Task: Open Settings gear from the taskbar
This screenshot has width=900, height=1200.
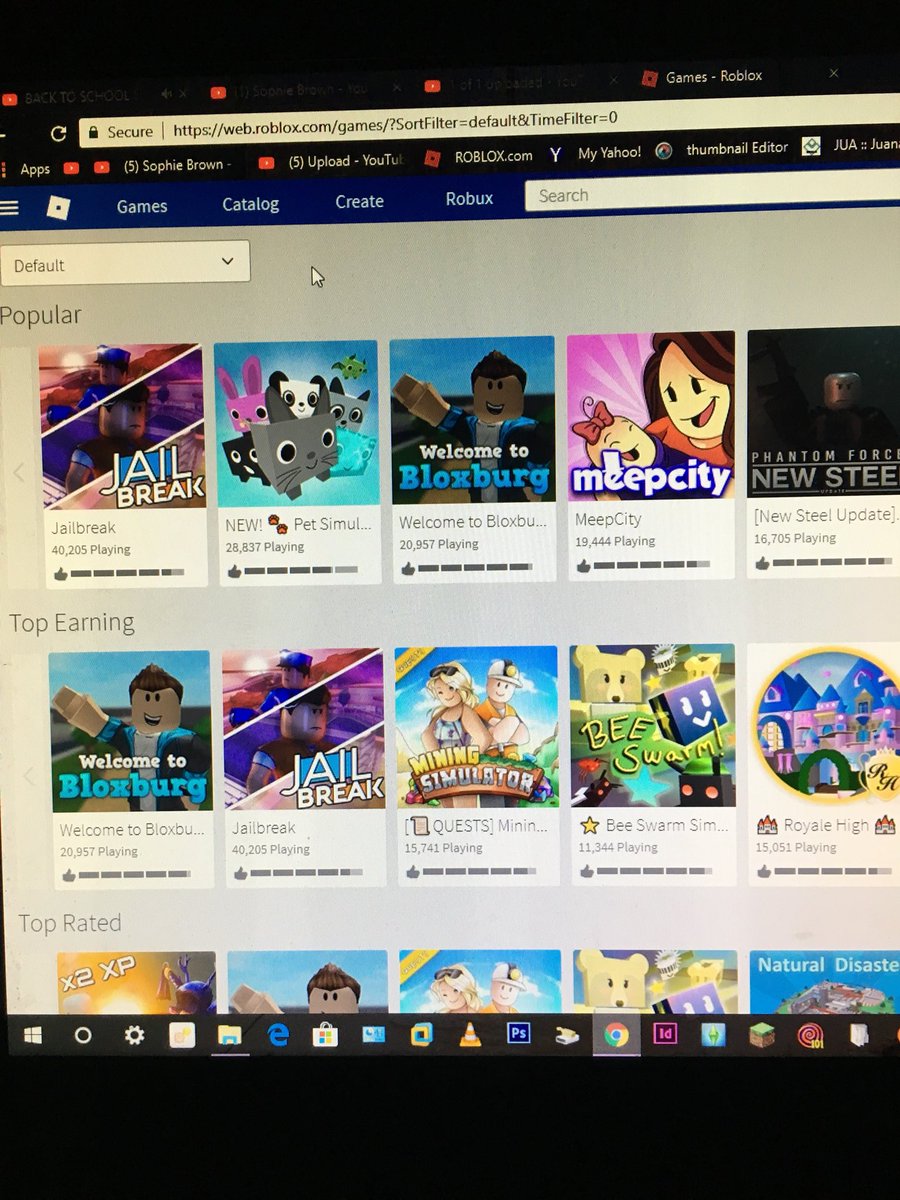Action: 133,1036
